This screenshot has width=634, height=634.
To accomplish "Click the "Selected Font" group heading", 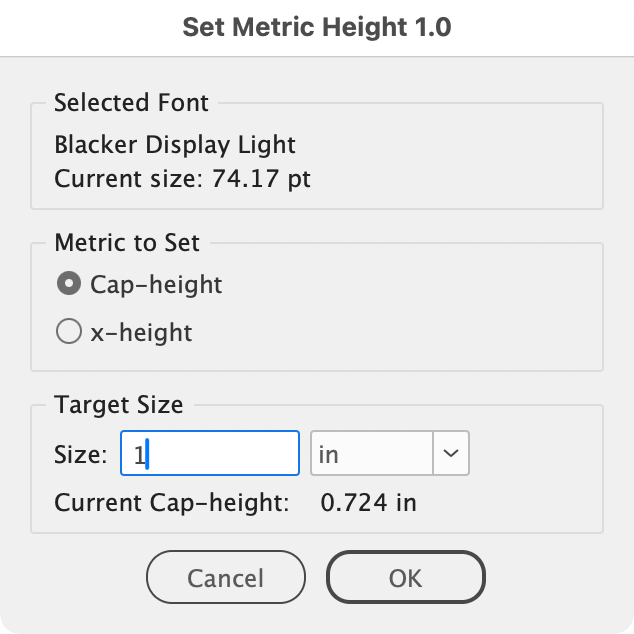I will click(x=131, y=102).
